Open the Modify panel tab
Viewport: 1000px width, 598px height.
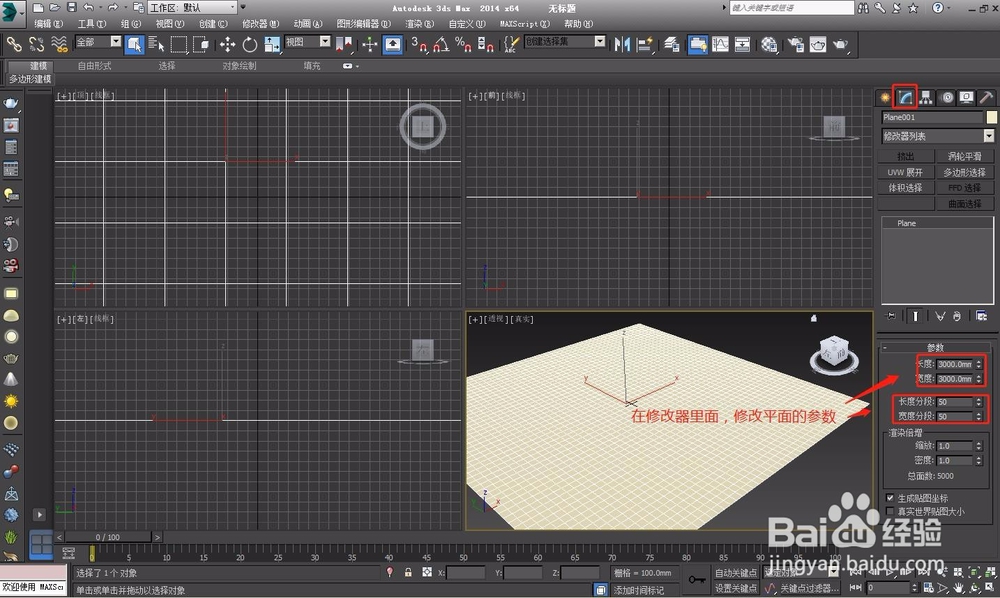tap(905, 98)
